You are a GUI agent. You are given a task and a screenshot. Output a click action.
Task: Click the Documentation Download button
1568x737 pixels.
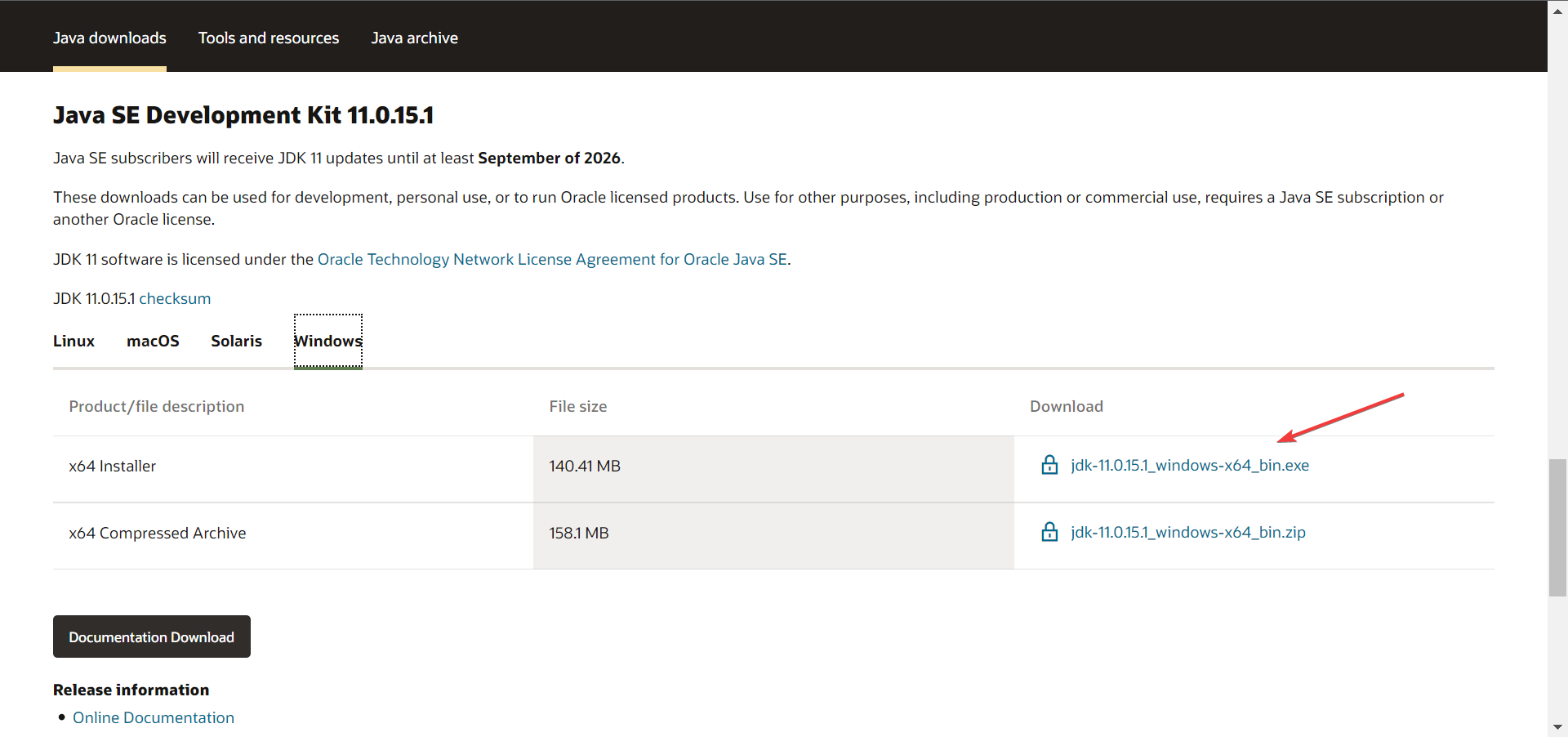(152, 636)
